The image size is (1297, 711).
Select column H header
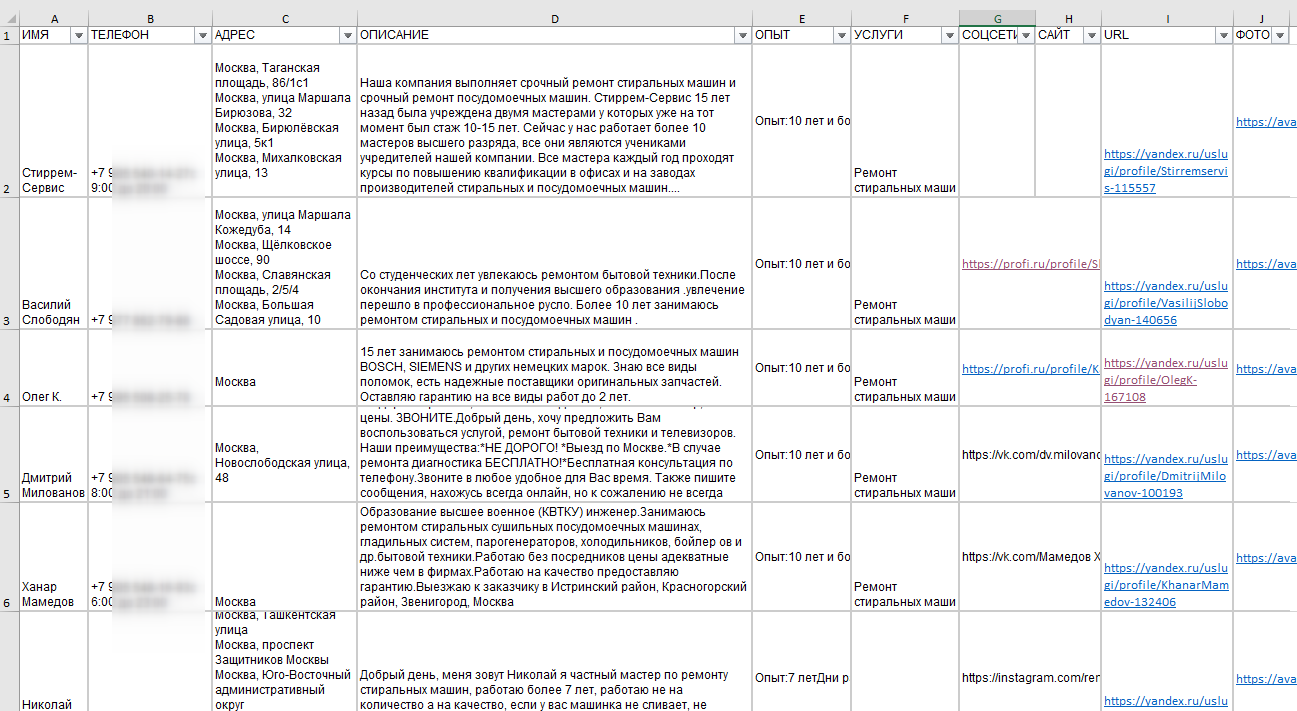(x=1068, y=18)
